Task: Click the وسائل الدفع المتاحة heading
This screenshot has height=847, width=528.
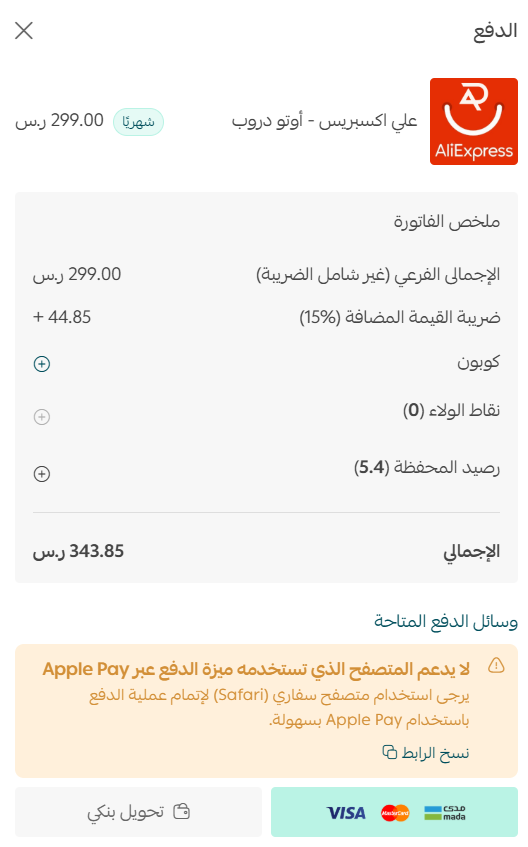Action: click(446, 621)
